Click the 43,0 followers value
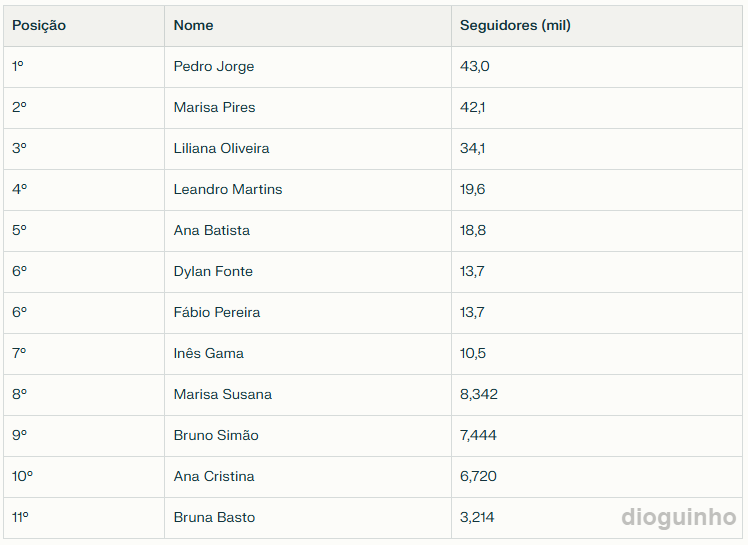Image resolution: width=748 pixels, height=545 pixels. click(474, 66)
